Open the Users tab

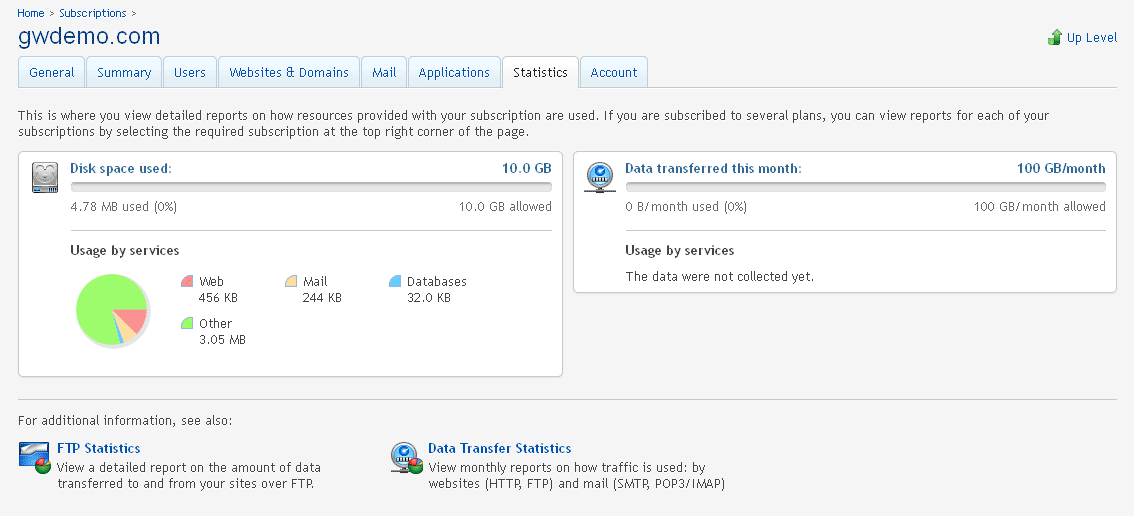(x=190, y=73)
